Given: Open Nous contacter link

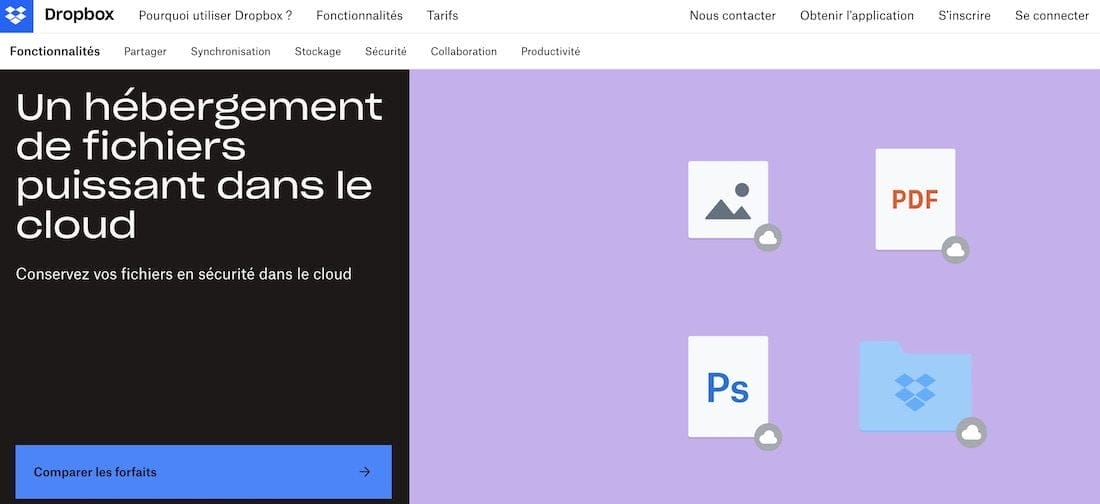Looking at the screenshot, I should click(x=732, y=15).
